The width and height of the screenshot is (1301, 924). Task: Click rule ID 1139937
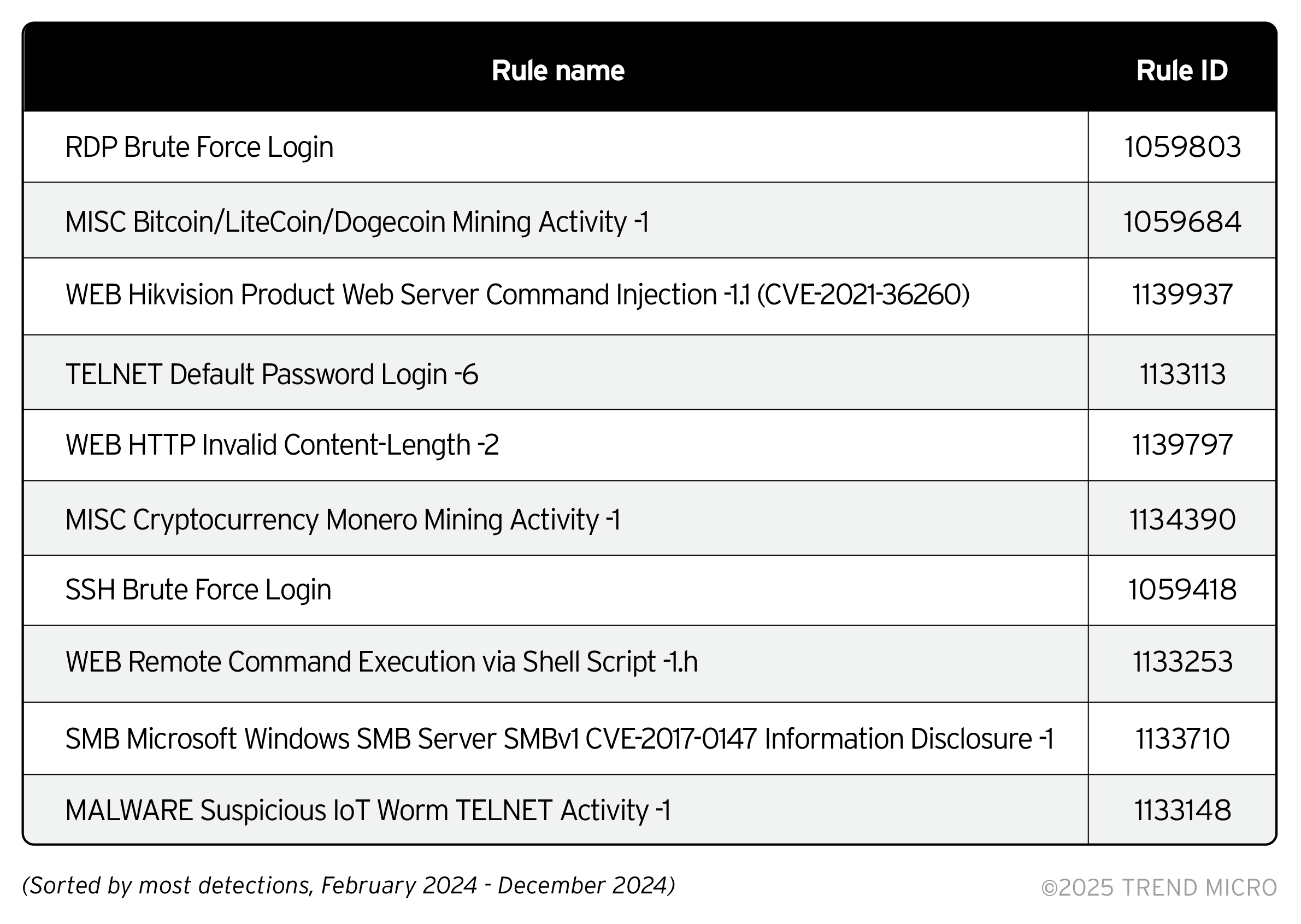[x=1181, y=295]
